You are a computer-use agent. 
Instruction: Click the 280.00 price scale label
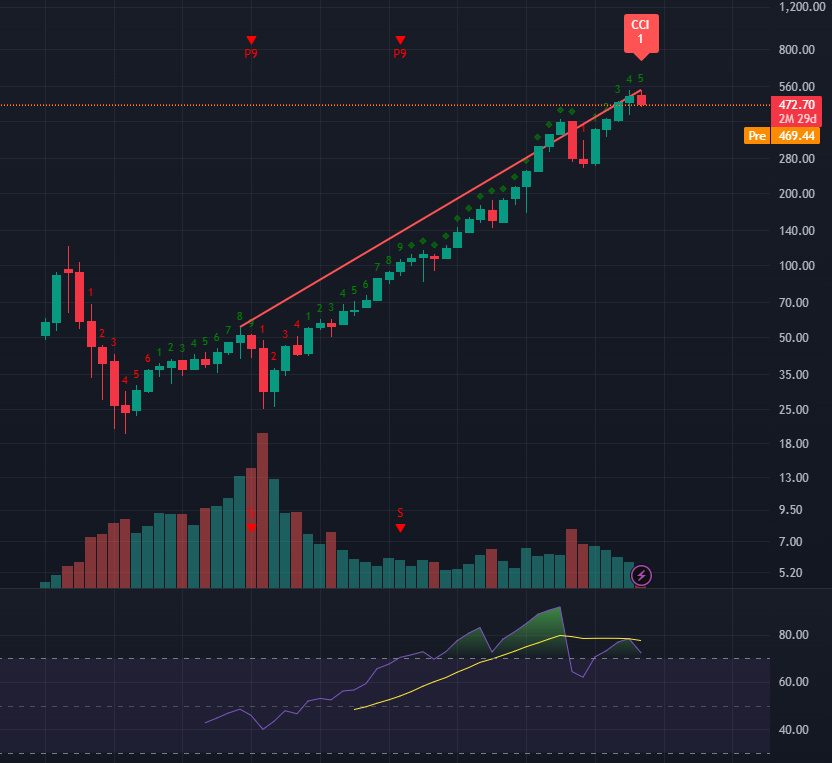click(796, 159)
